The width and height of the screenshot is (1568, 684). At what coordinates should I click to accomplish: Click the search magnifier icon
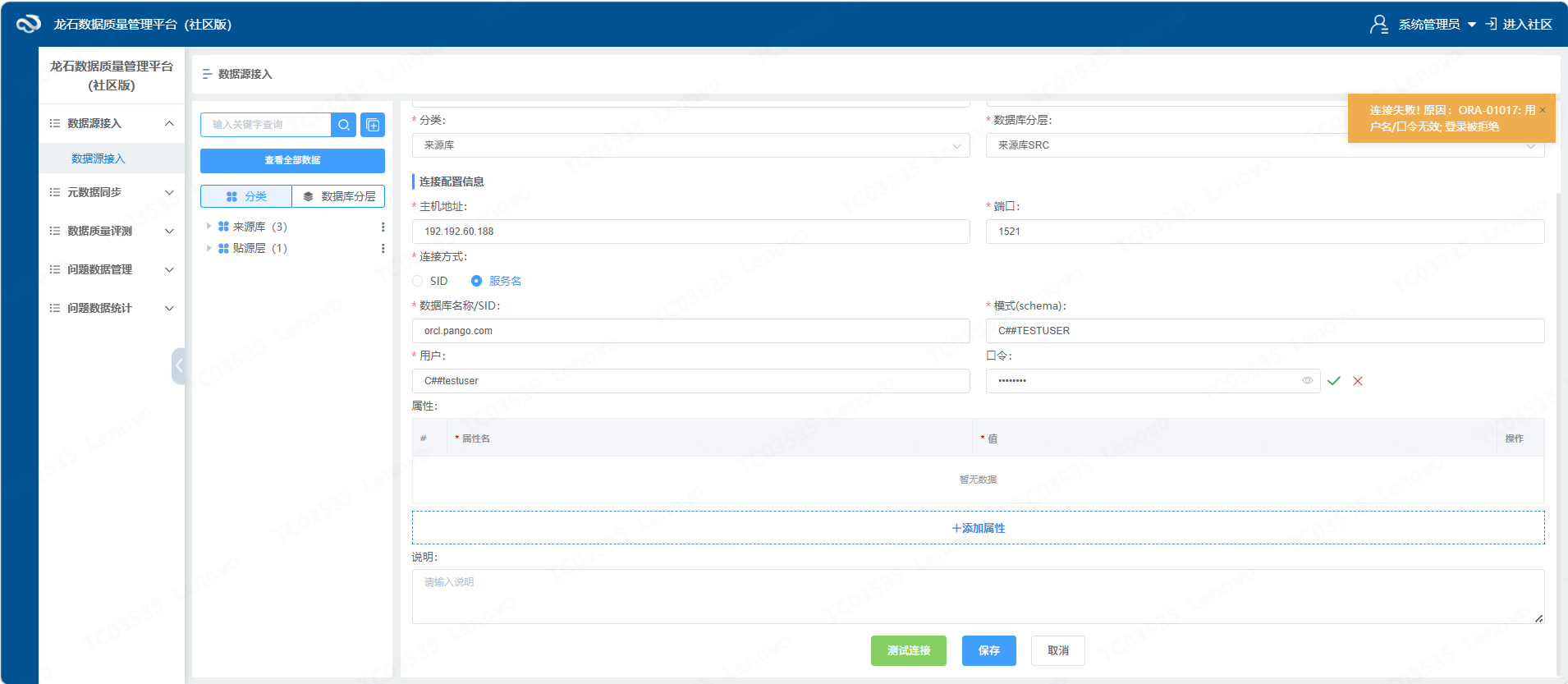point(344,125)
